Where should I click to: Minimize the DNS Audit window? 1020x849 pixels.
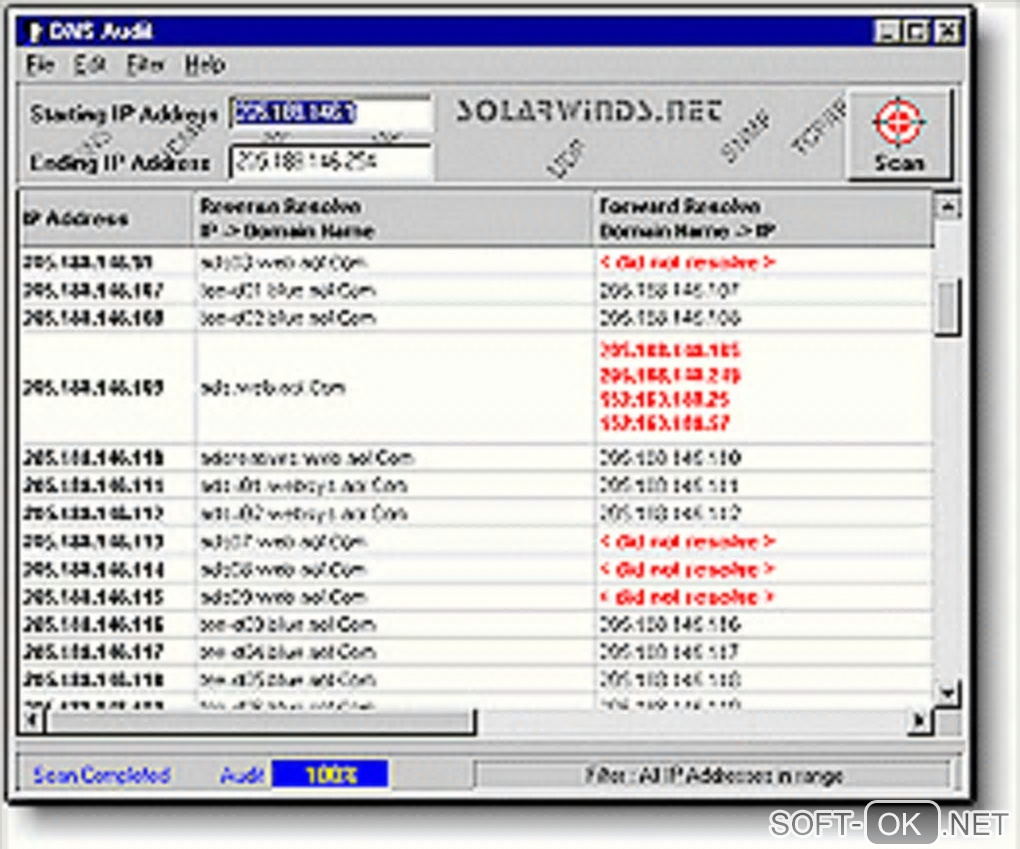(x=887, y=31)
